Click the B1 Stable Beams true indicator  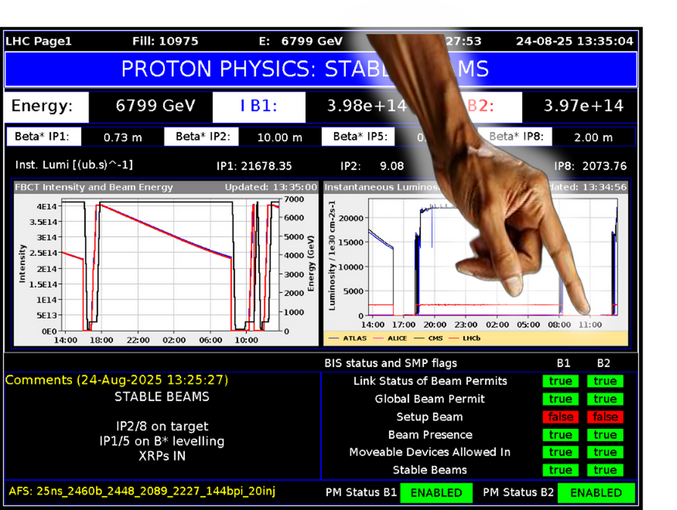pyautogui.click(x=560, y=470)
